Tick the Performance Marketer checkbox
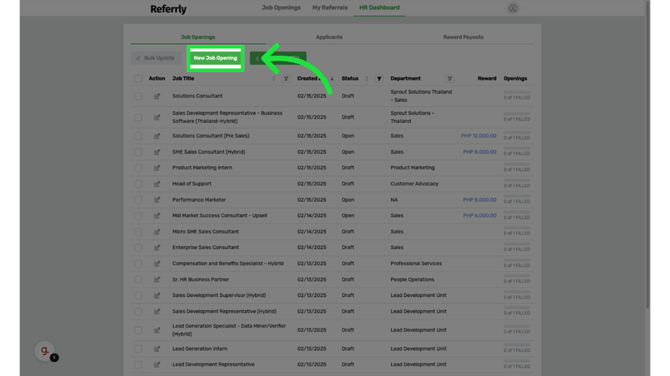This screenshot has width=670, height=376. click(x=138, y=200)
